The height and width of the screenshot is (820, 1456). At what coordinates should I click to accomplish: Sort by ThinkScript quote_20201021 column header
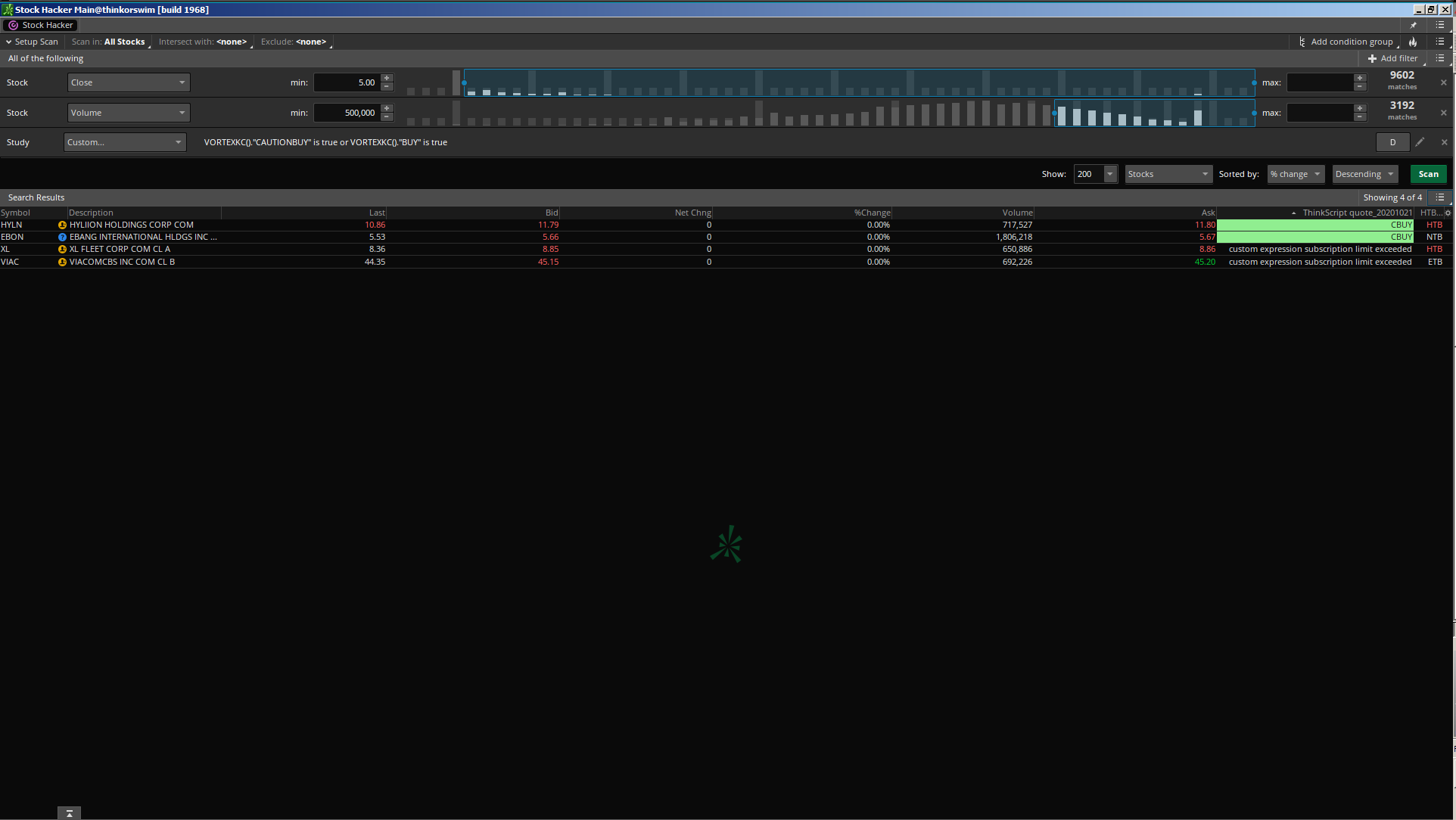coord(1315,213)
